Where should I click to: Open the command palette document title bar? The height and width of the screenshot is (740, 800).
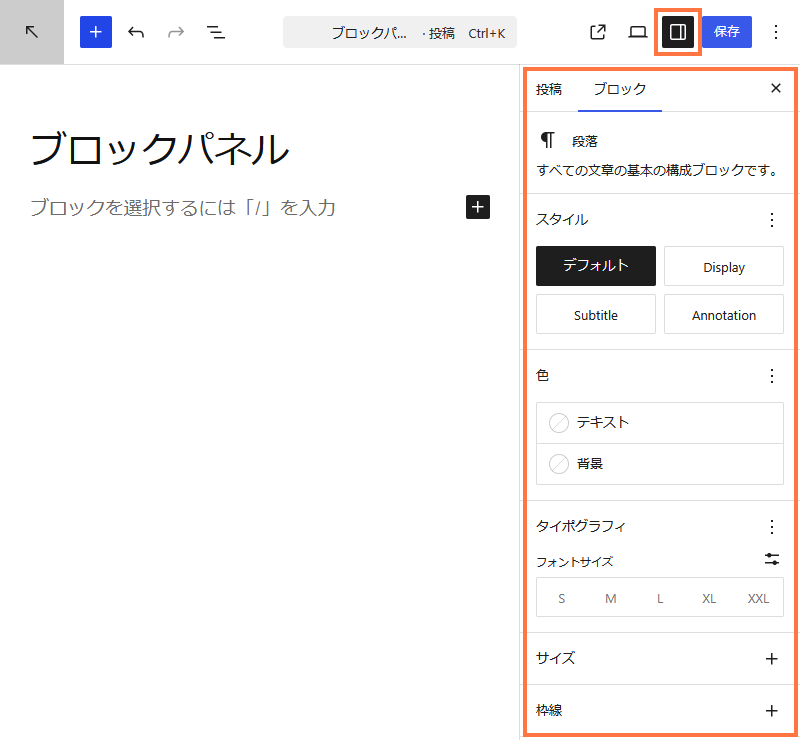click(x=399, y=32)
